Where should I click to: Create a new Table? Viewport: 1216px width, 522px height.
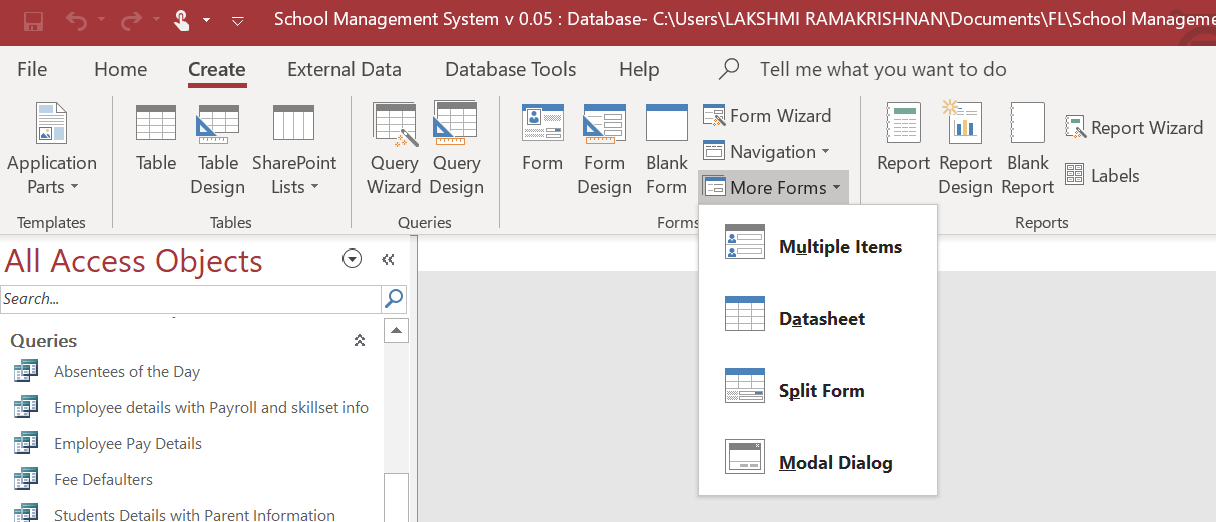click(156, 139)
